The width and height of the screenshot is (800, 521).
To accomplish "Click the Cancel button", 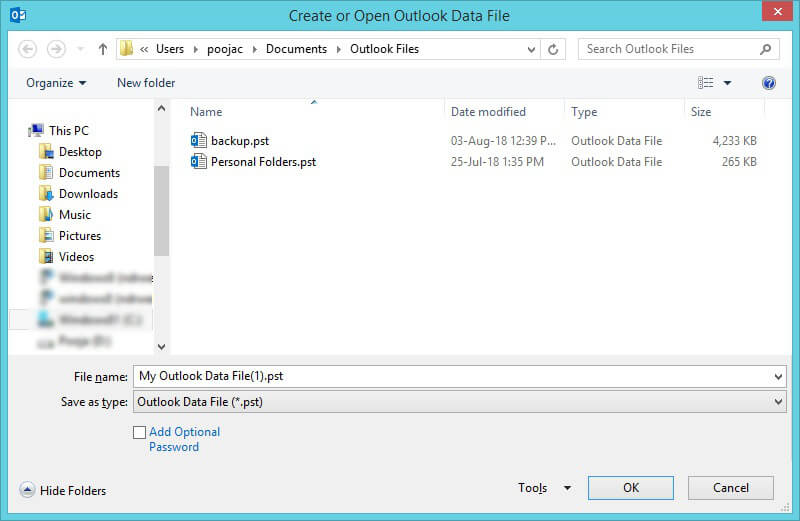I will point(730,488).
